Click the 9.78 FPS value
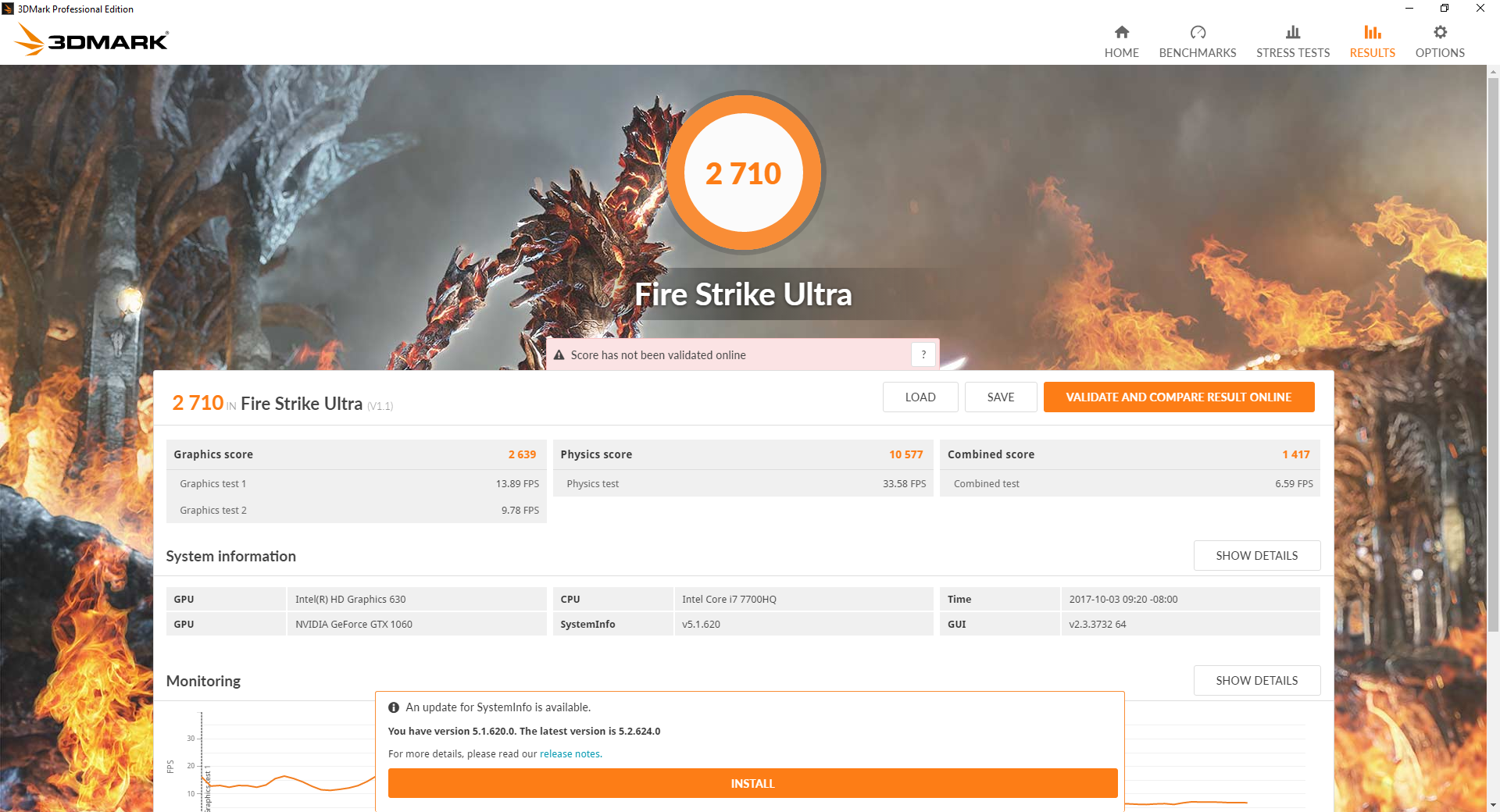 pyautogui.click(x=520, y=511)
